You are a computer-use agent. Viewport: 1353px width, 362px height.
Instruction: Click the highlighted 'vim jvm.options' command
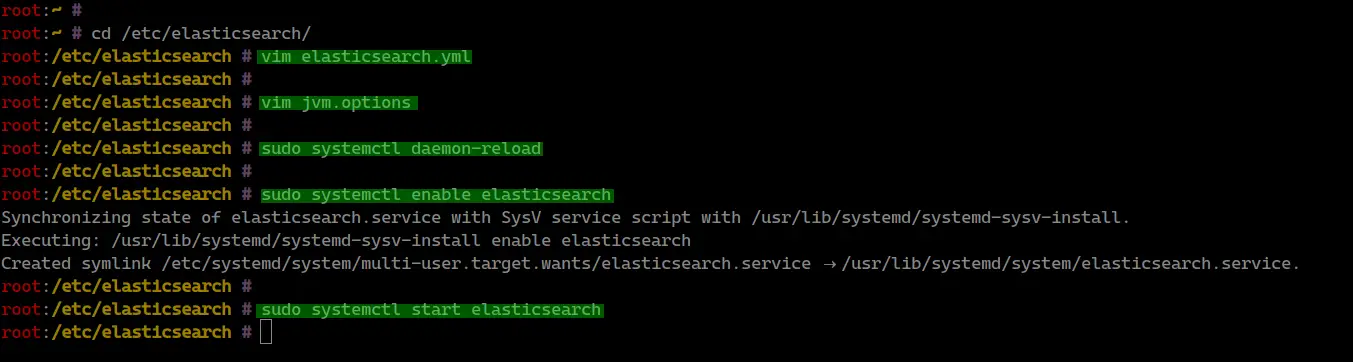point(339,102)
